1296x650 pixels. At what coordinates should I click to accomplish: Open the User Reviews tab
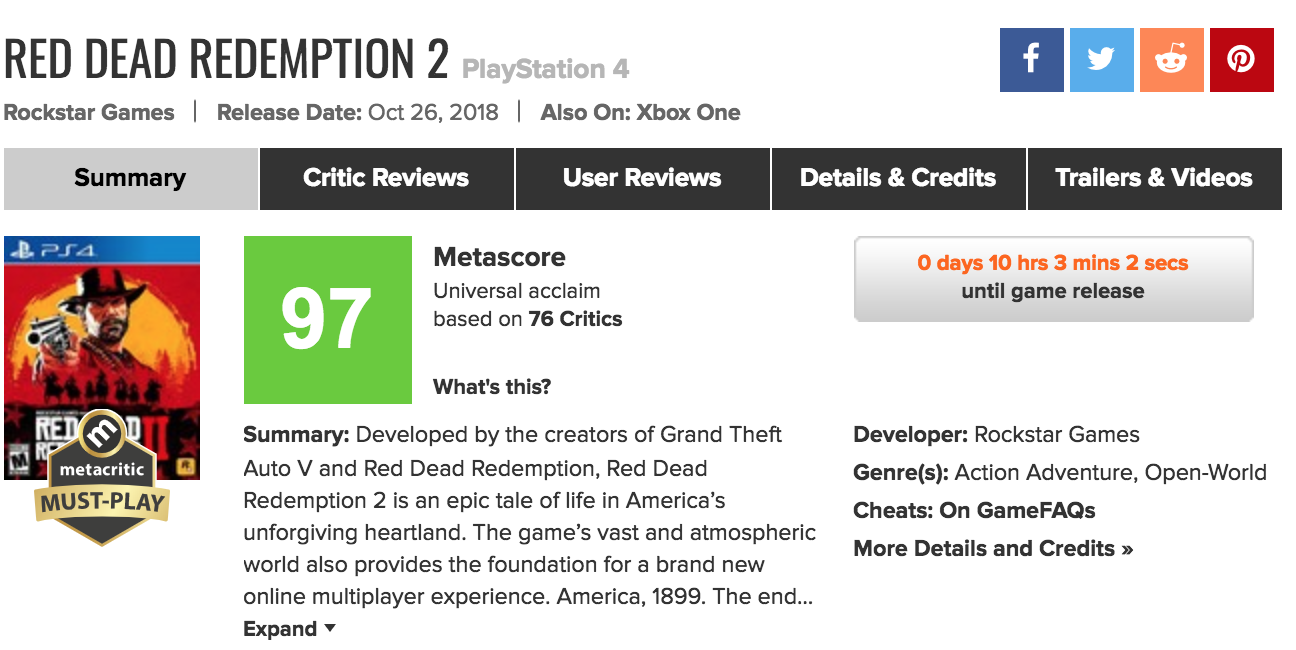click(x=642, y=178)
